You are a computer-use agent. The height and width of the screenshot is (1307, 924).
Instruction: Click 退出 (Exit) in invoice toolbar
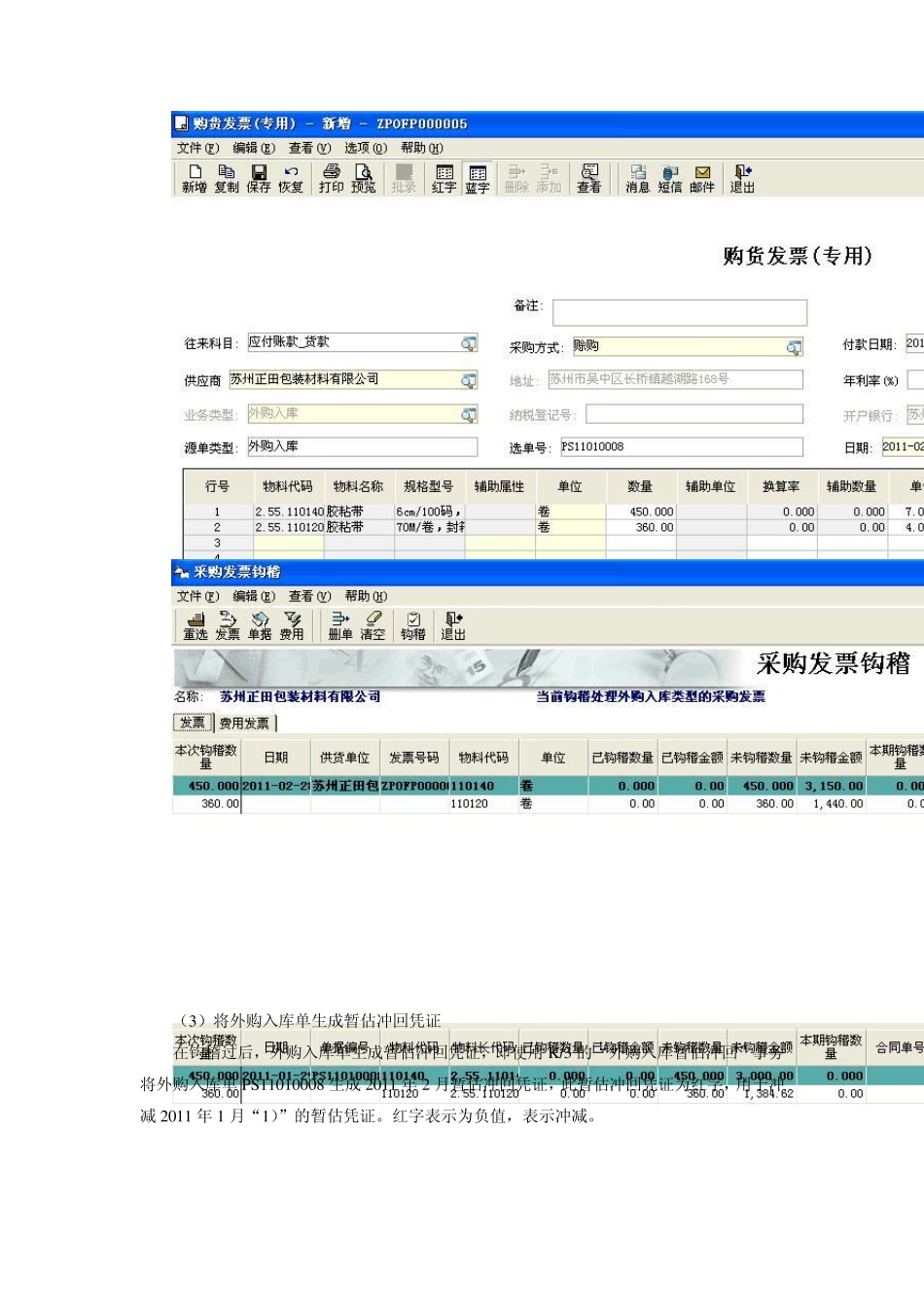tap(742, 179)
